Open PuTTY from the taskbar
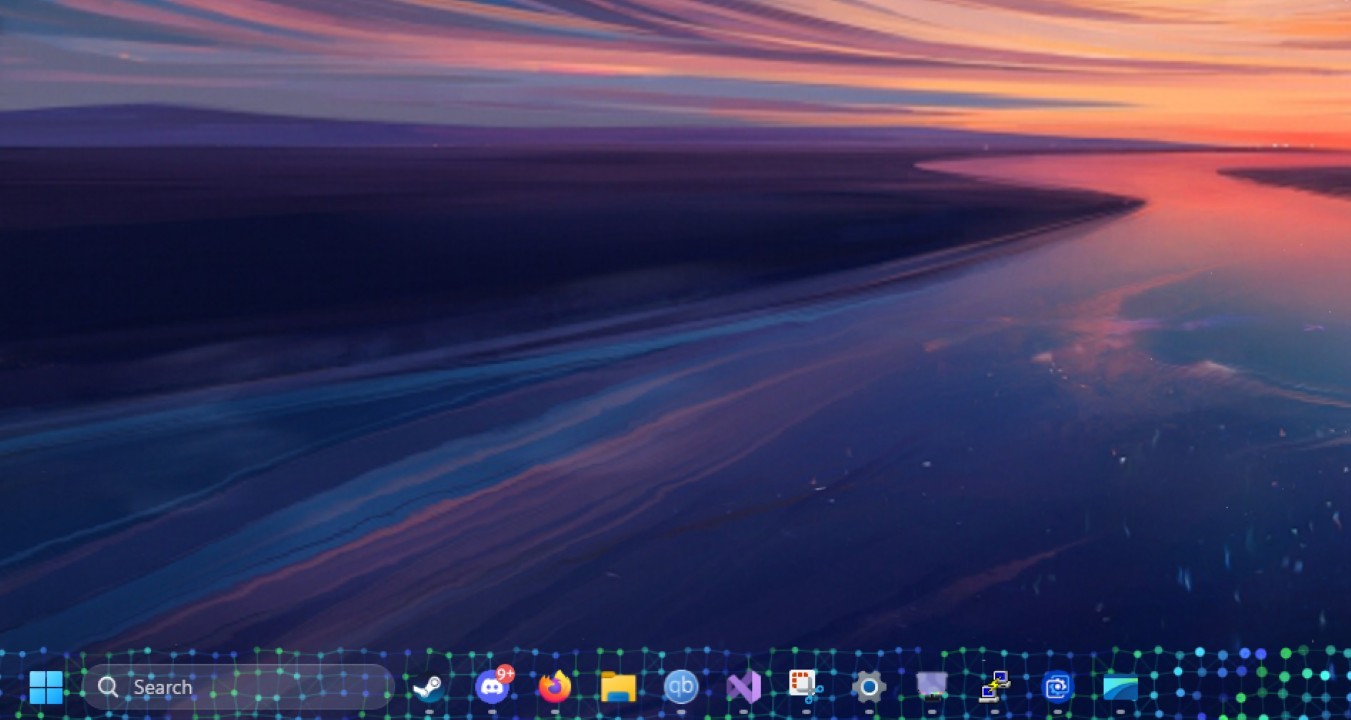 click(x=995, y=686)
